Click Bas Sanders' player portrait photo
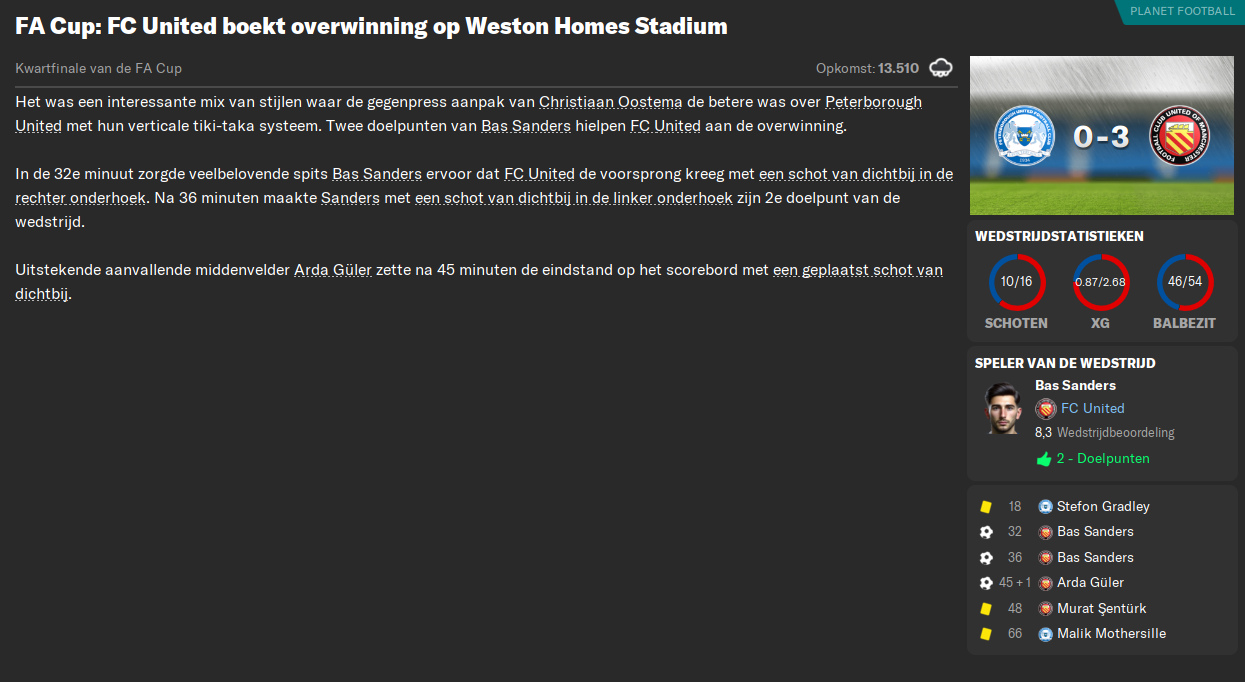The width and height of the screenshot is (1245, 682). (x=1002, y=409)
